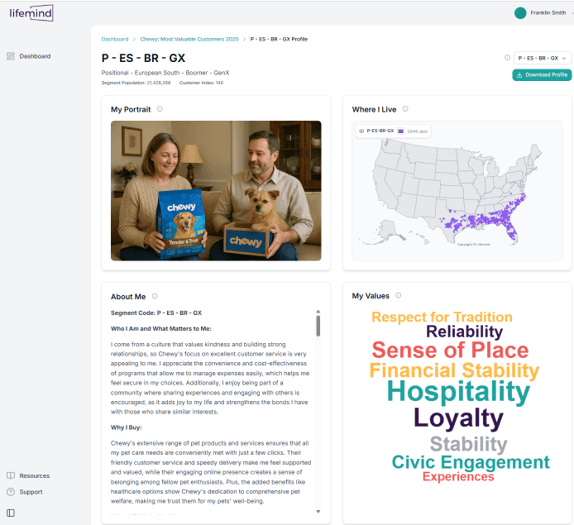This screenshot has width=574, height=525.
Task: Open the Franklin Smith account menu
Action: tap(544, 13)
